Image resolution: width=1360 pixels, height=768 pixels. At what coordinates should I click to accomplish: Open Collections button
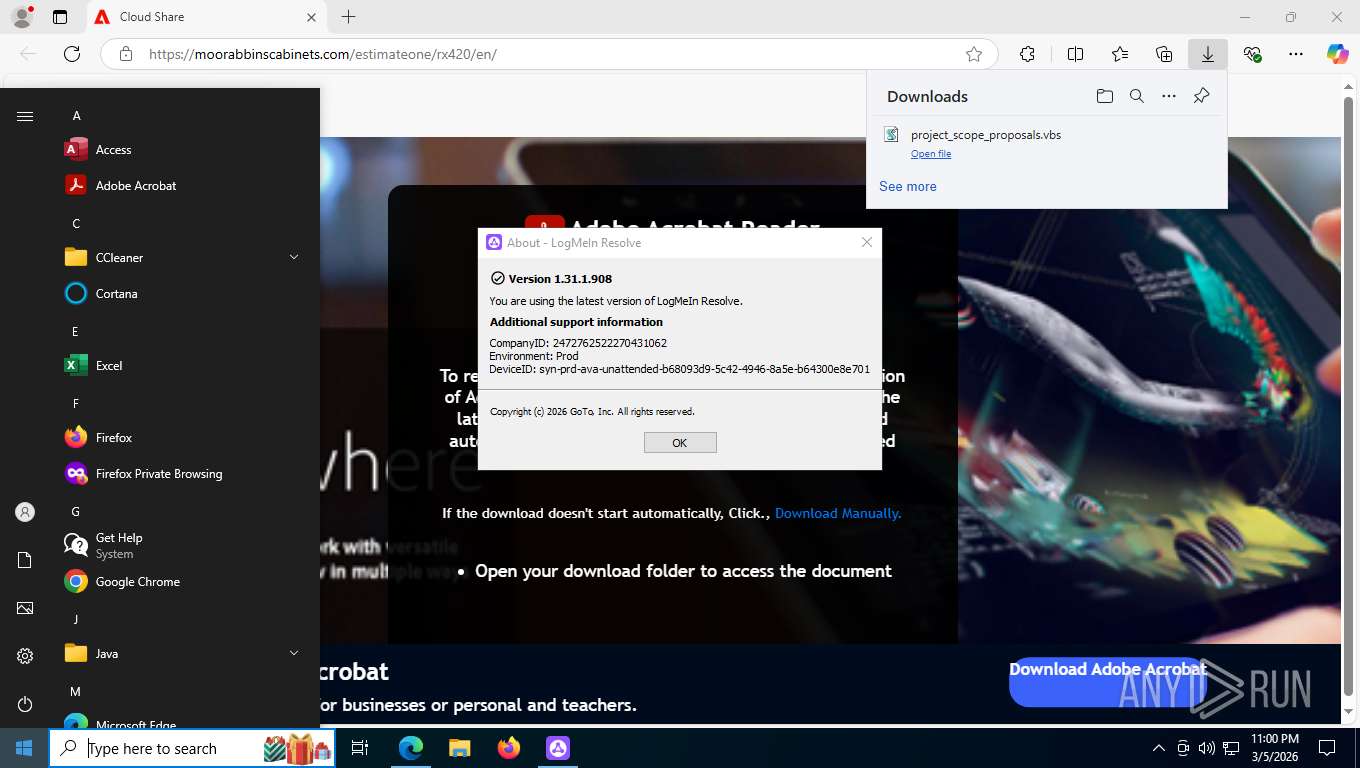click(x=1164, y=54)
